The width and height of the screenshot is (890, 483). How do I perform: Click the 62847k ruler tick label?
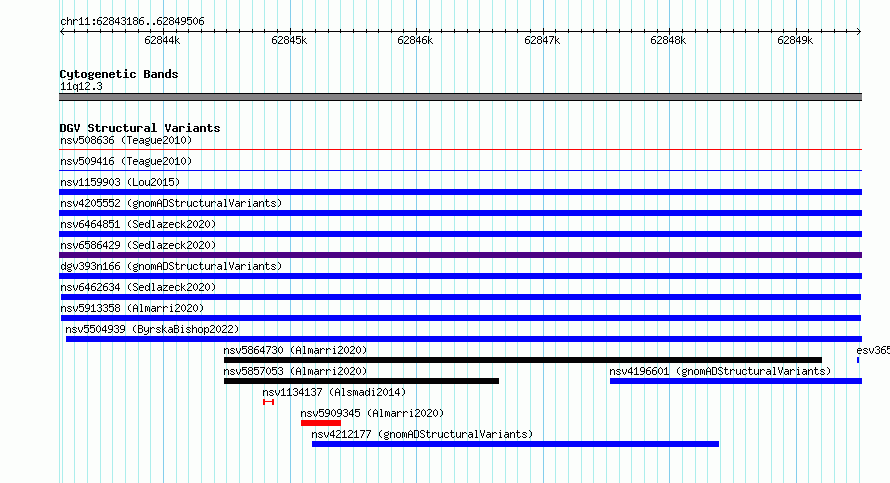(x=542, y=40)
